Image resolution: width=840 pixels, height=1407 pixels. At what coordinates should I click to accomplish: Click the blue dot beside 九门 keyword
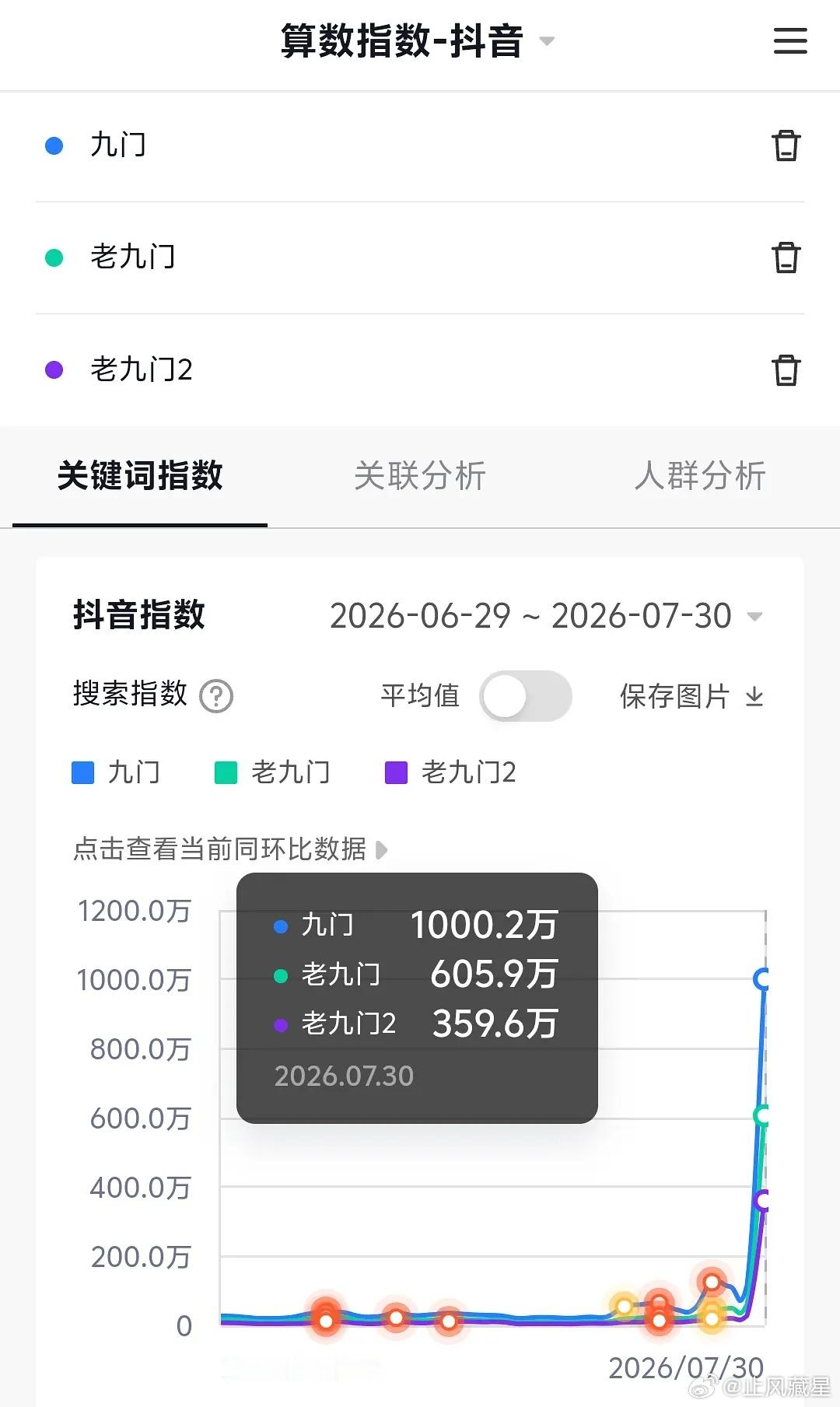point(54,145)
